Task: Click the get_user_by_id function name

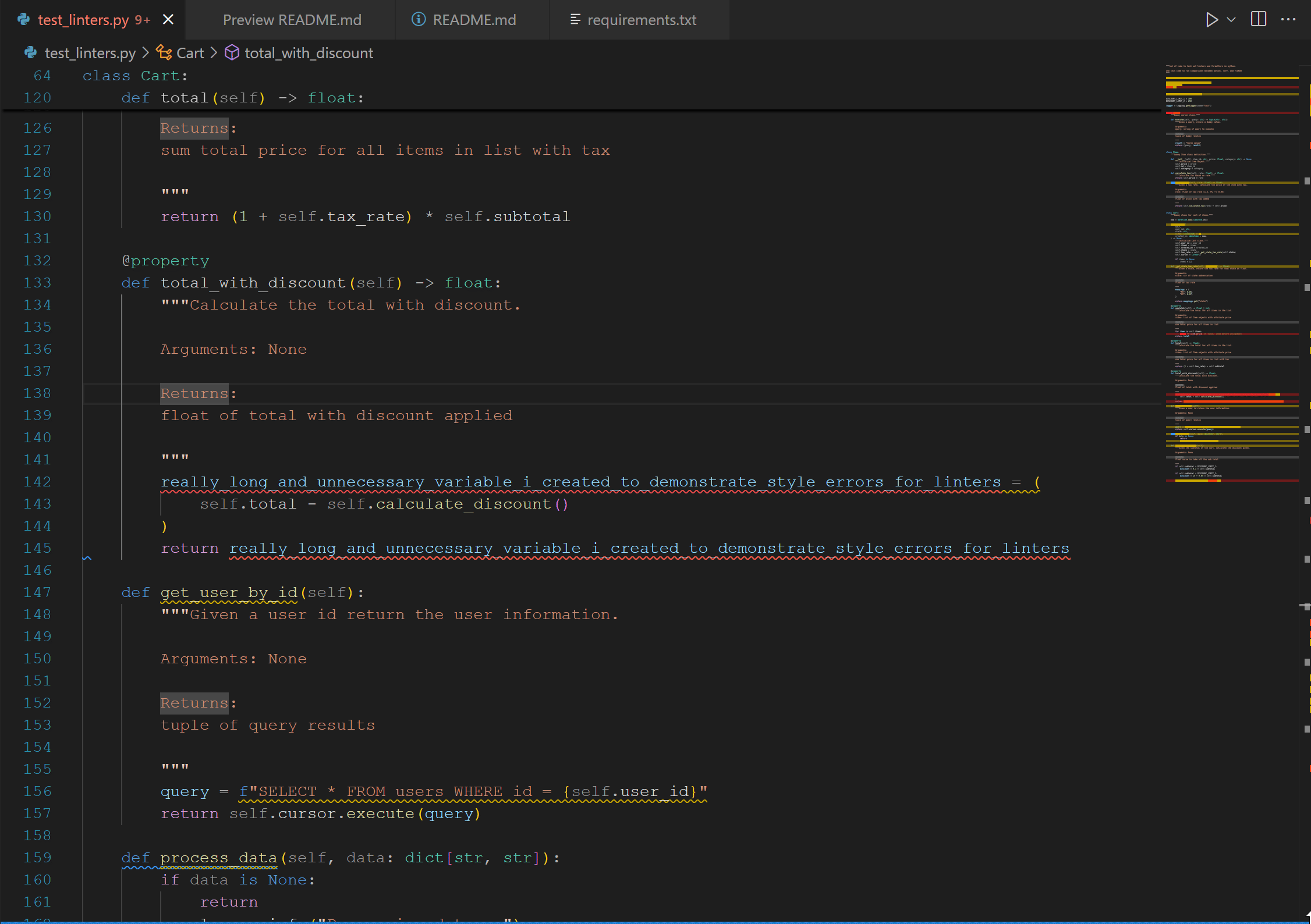Action: [x=229, y=593]
